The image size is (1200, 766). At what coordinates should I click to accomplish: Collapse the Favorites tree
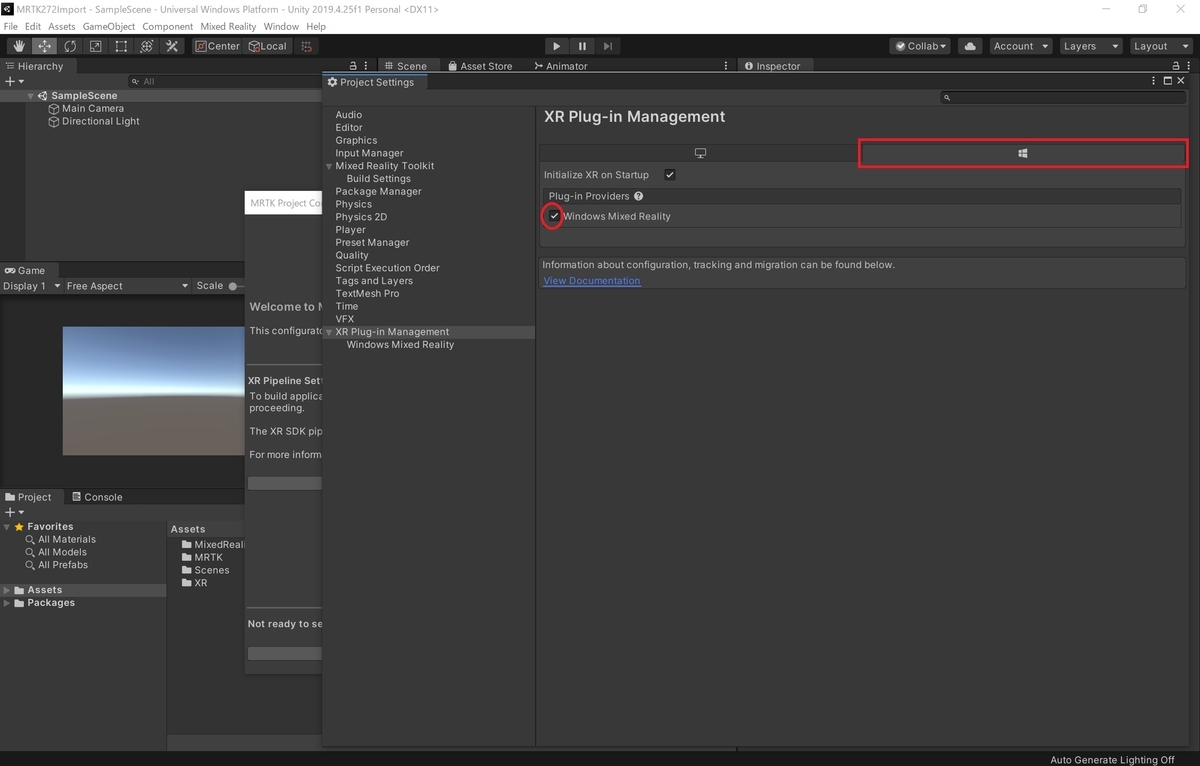(x=7, y=527)
